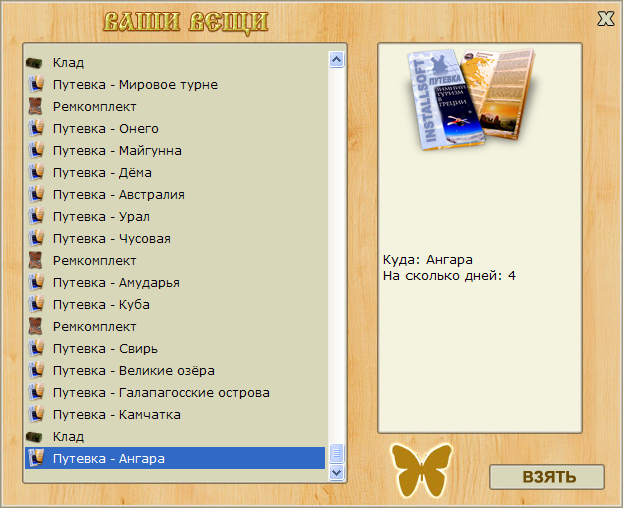Select Путевка - Онего
This screenshot has height=508, width=623.
click(x=175, y=128)
